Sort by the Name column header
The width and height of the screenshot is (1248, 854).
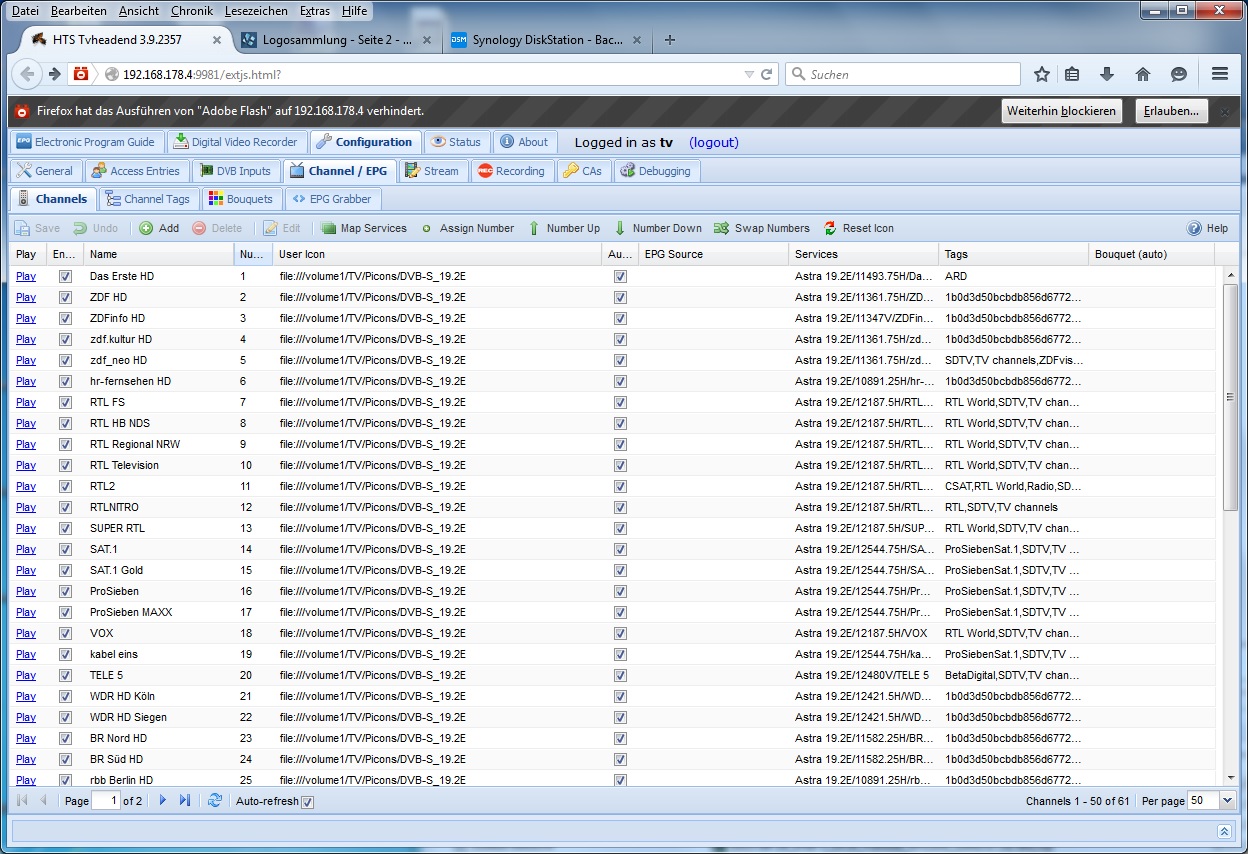pos(159,254)
